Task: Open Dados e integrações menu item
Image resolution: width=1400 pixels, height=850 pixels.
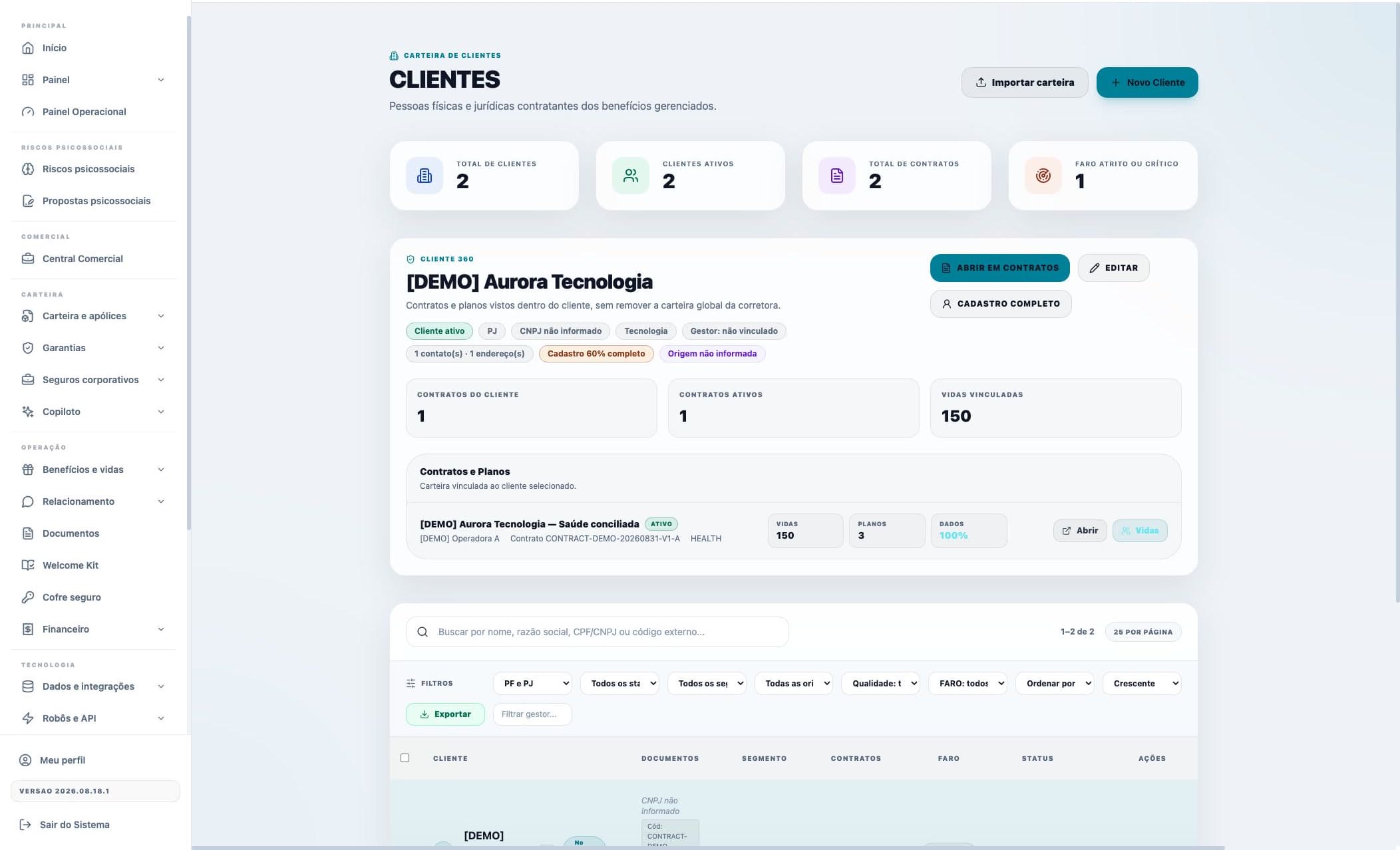Action: (x=93, y=686)
